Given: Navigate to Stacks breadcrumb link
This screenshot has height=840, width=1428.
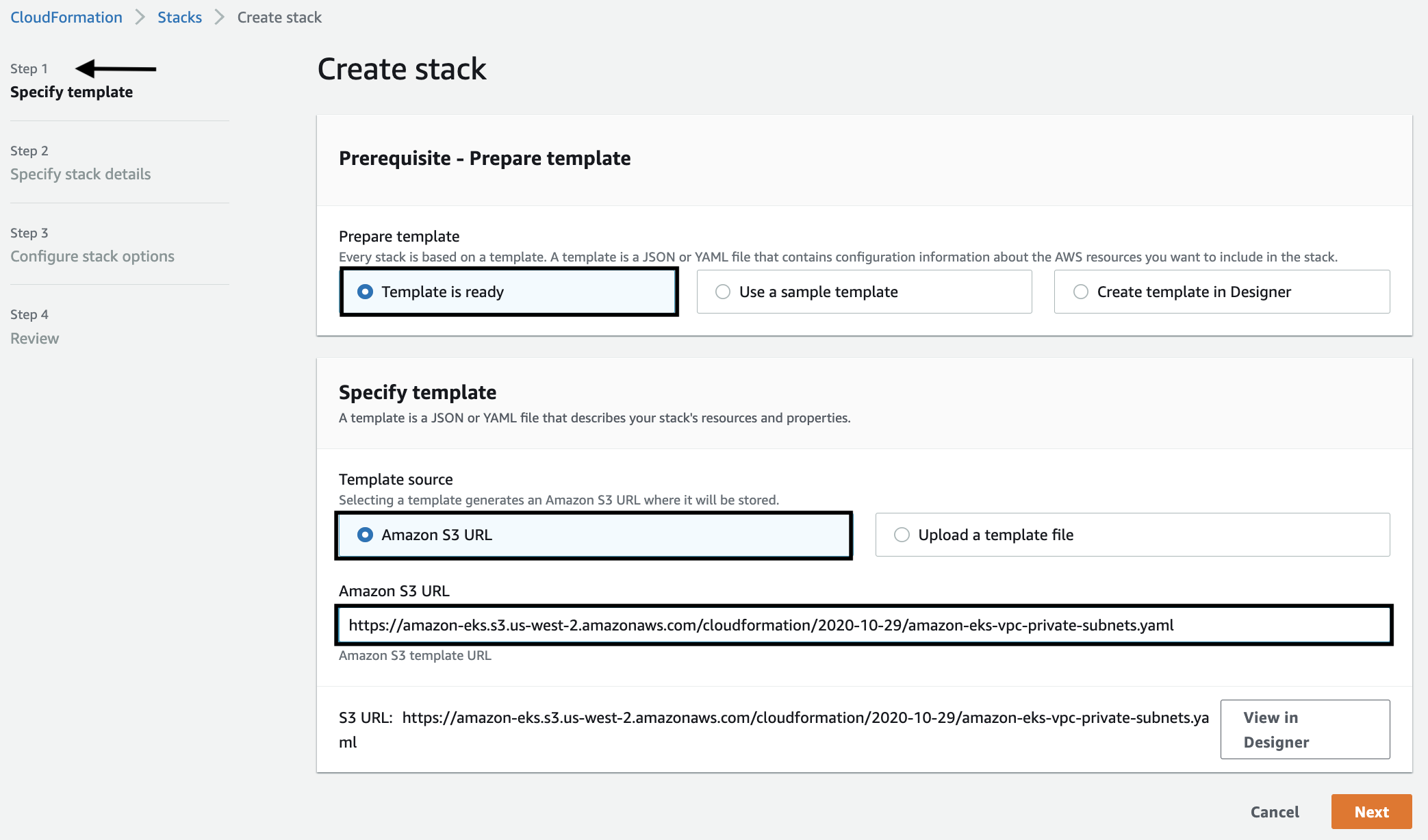Looking at the screenshot, I should point(179,17).
